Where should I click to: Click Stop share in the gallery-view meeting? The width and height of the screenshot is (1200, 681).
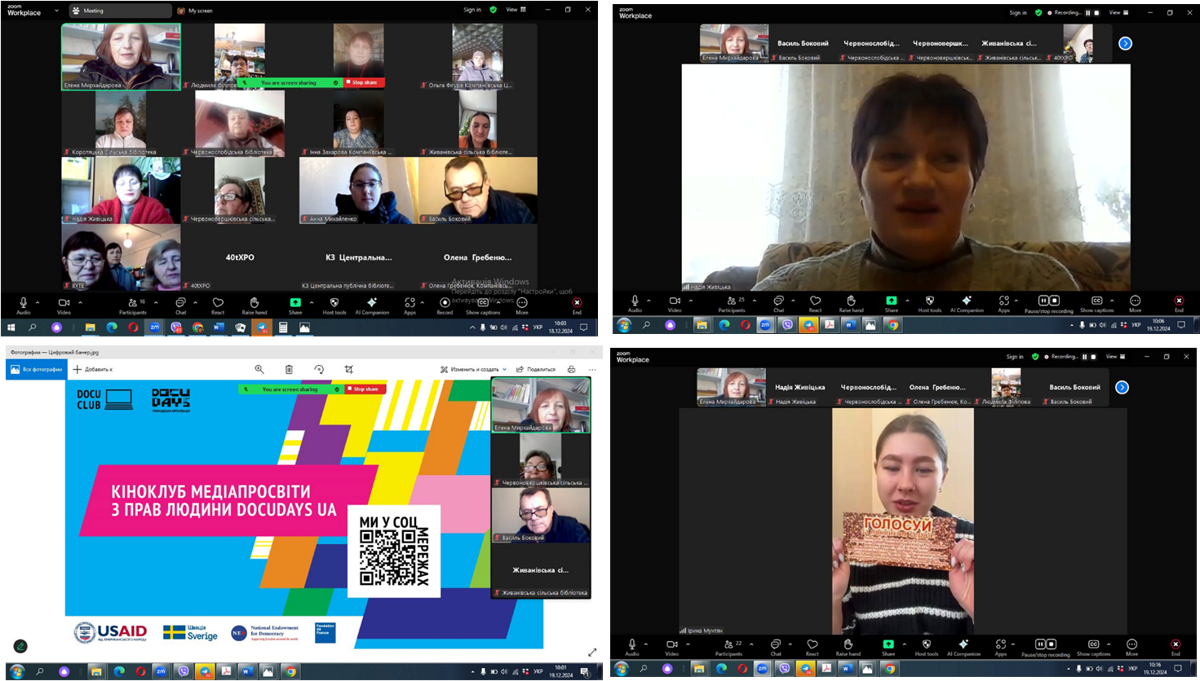(x=363, y=82)
